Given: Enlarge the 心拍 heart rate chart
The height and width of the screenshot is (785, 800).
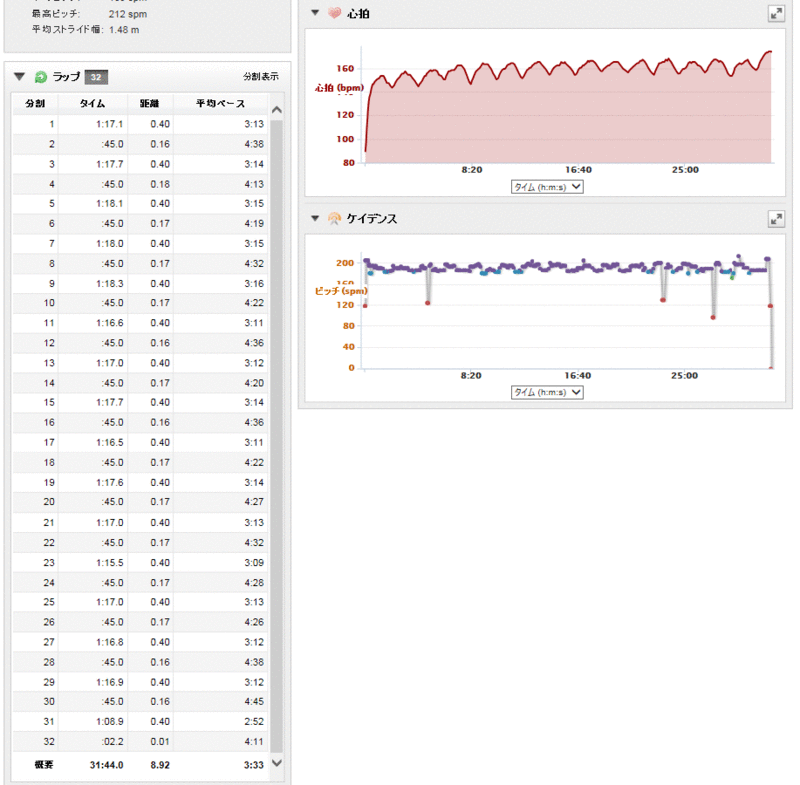Looking at the screenshot, I should click(776, 14).
